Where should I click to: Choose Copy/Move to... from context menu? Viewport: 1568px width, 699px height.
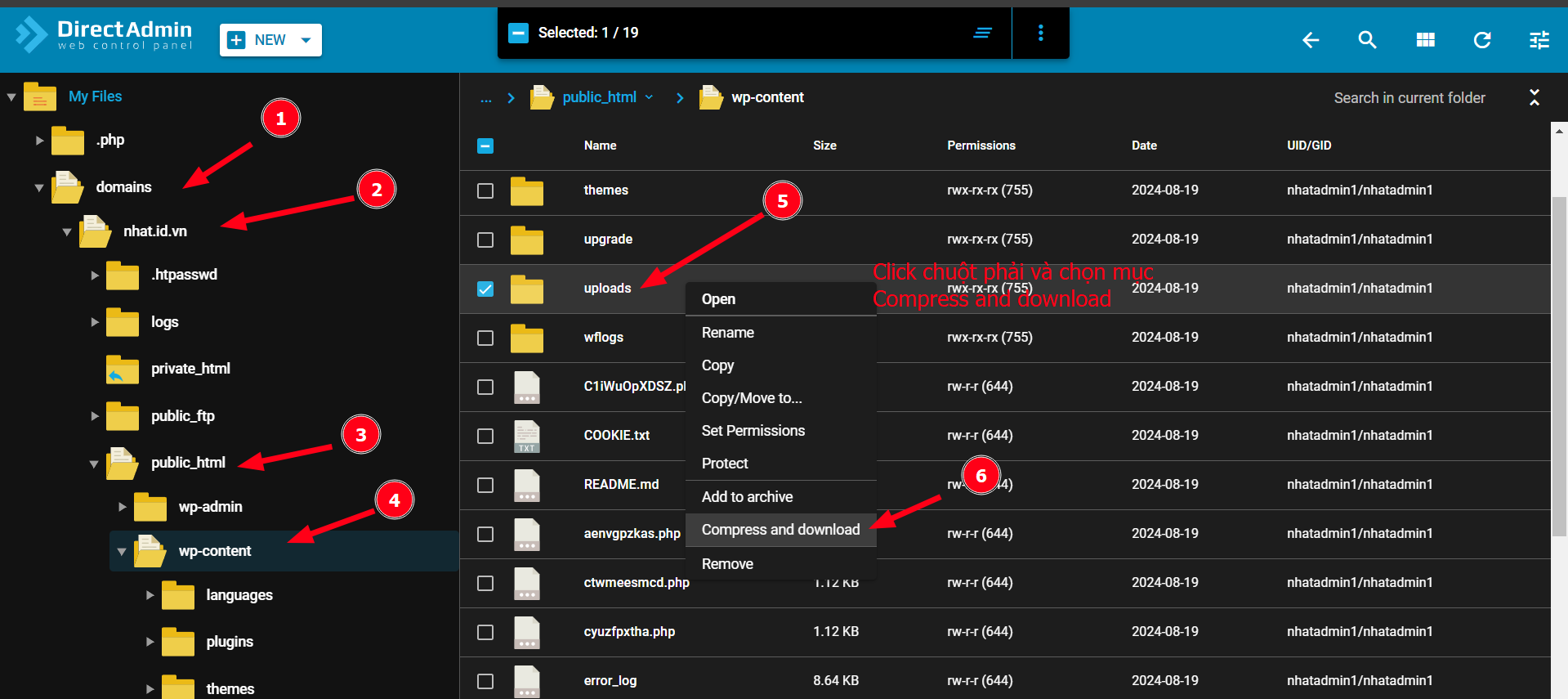(781, 398)
